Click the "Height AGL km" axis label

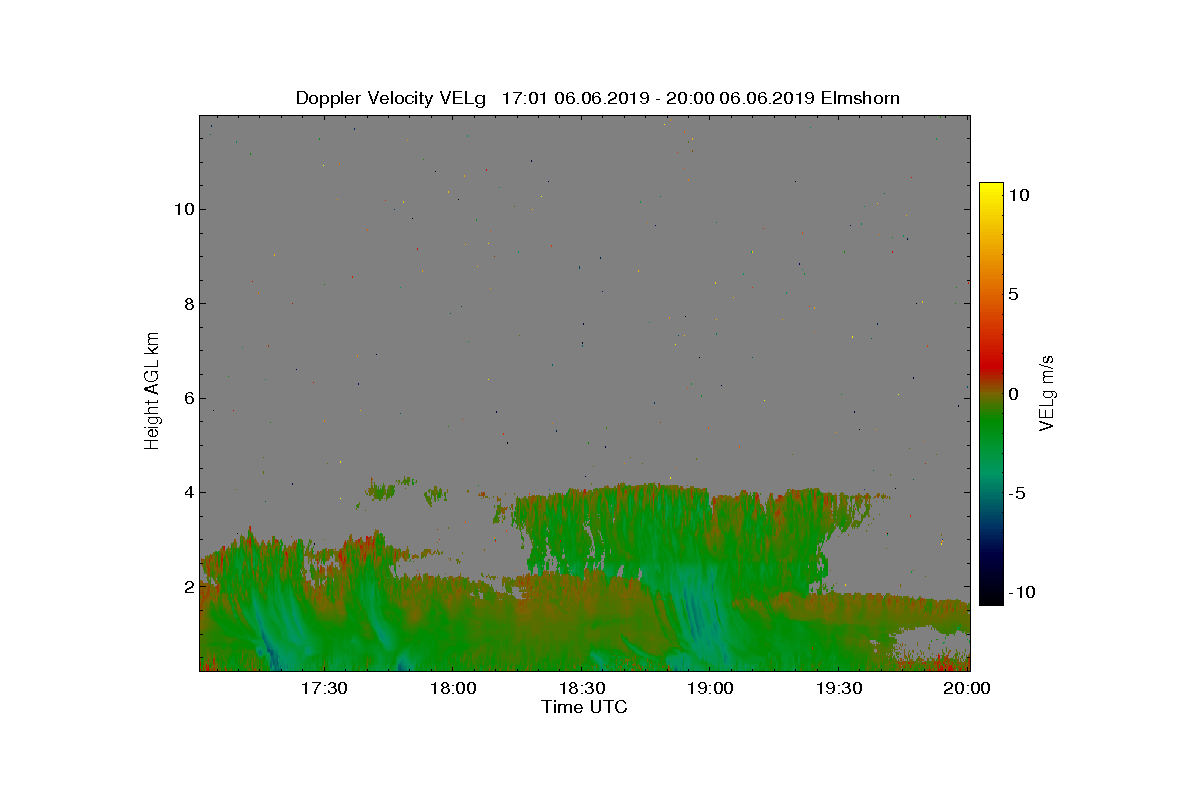[x=152, y=390]
